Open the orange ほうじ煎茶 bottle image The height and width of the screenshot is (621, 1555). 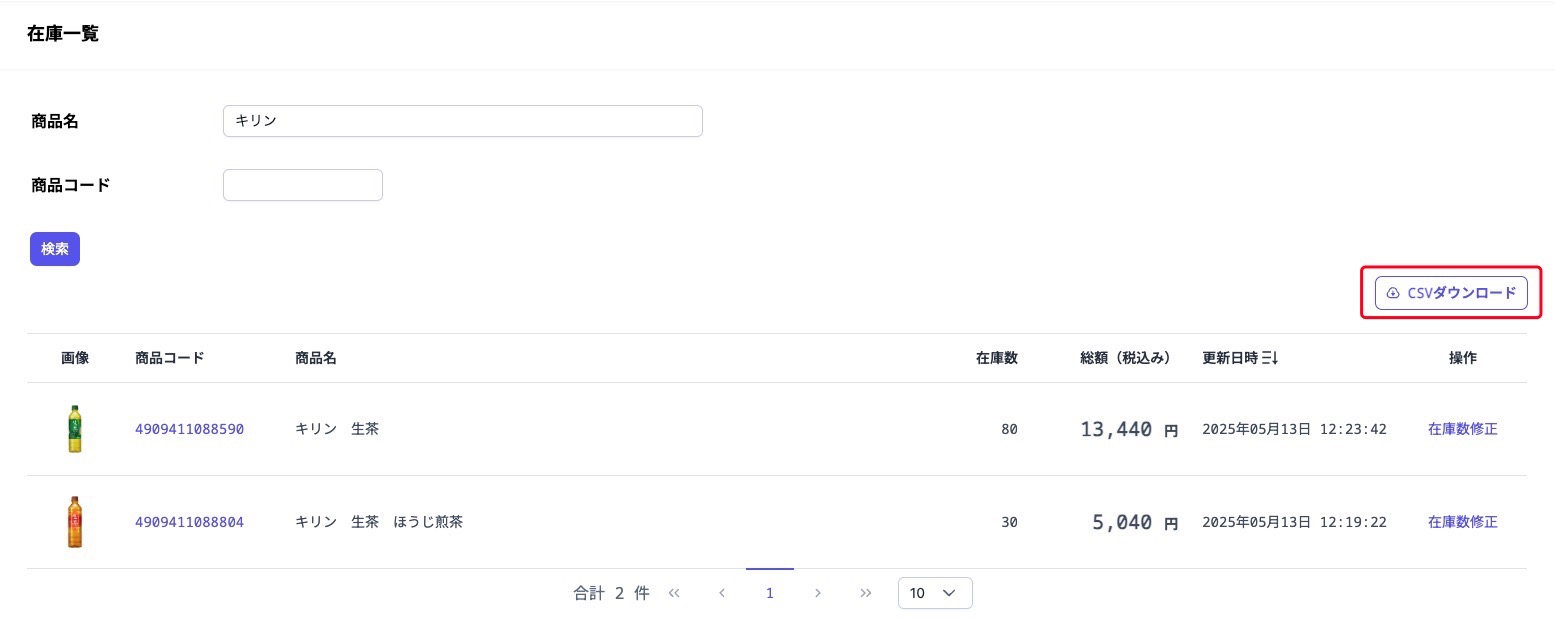pos(75,522)
